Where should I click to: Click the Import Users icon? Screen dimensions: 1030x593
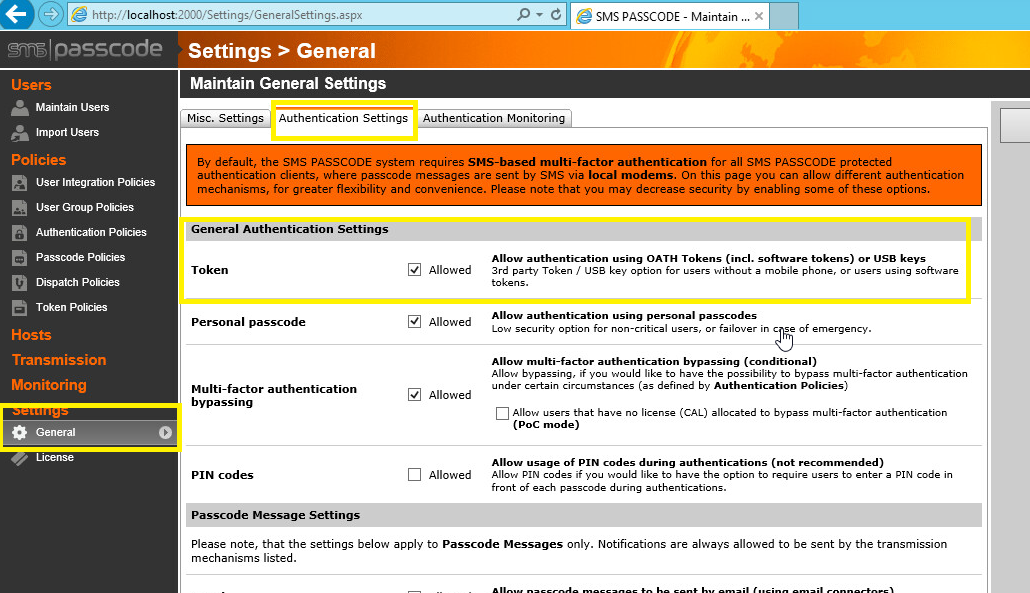[20, 133]
